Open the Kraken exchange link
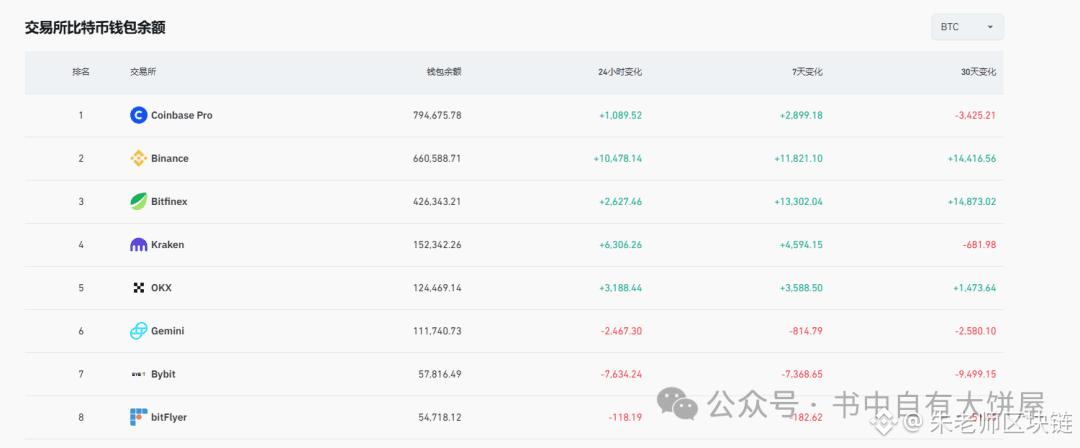This screenshot has width=1080, height=448. [167, 244]
